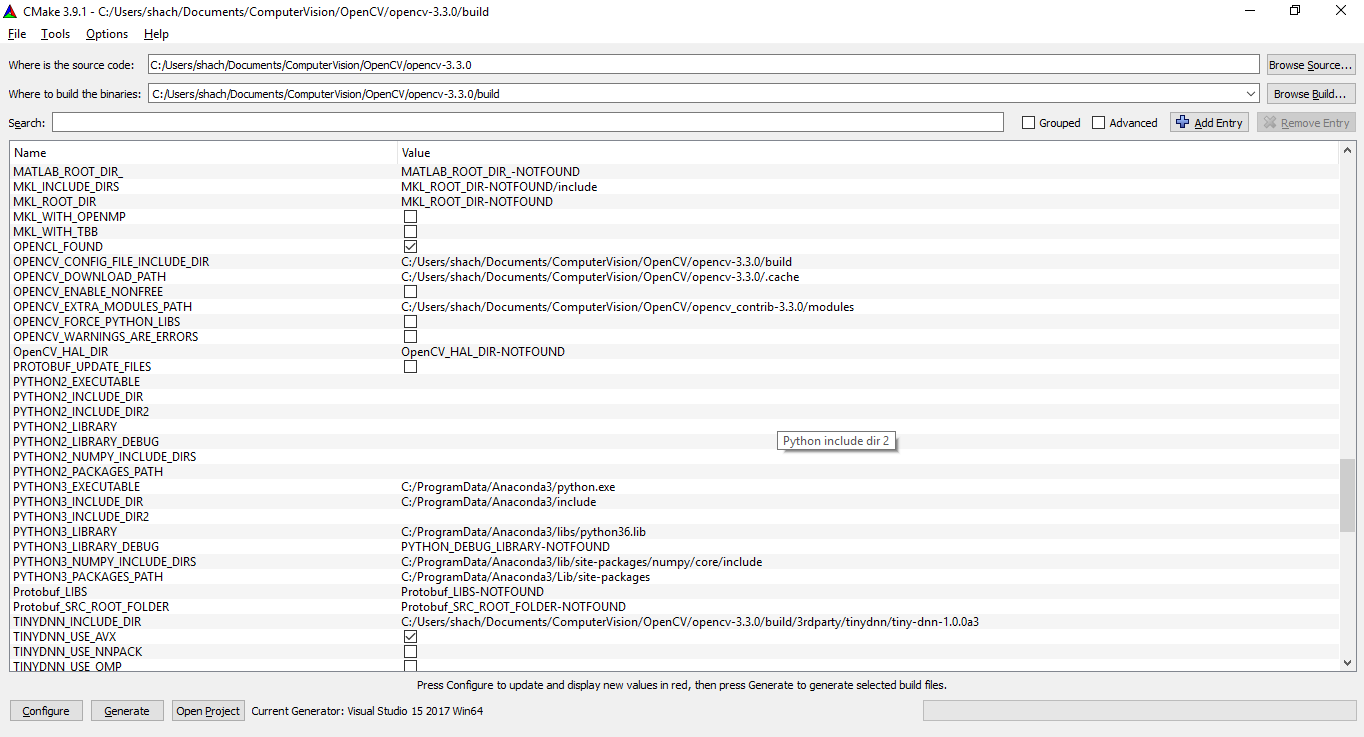Enable PROTOBUF_UPDATE_FILES
1364x737 pixels.
(410, 366)
